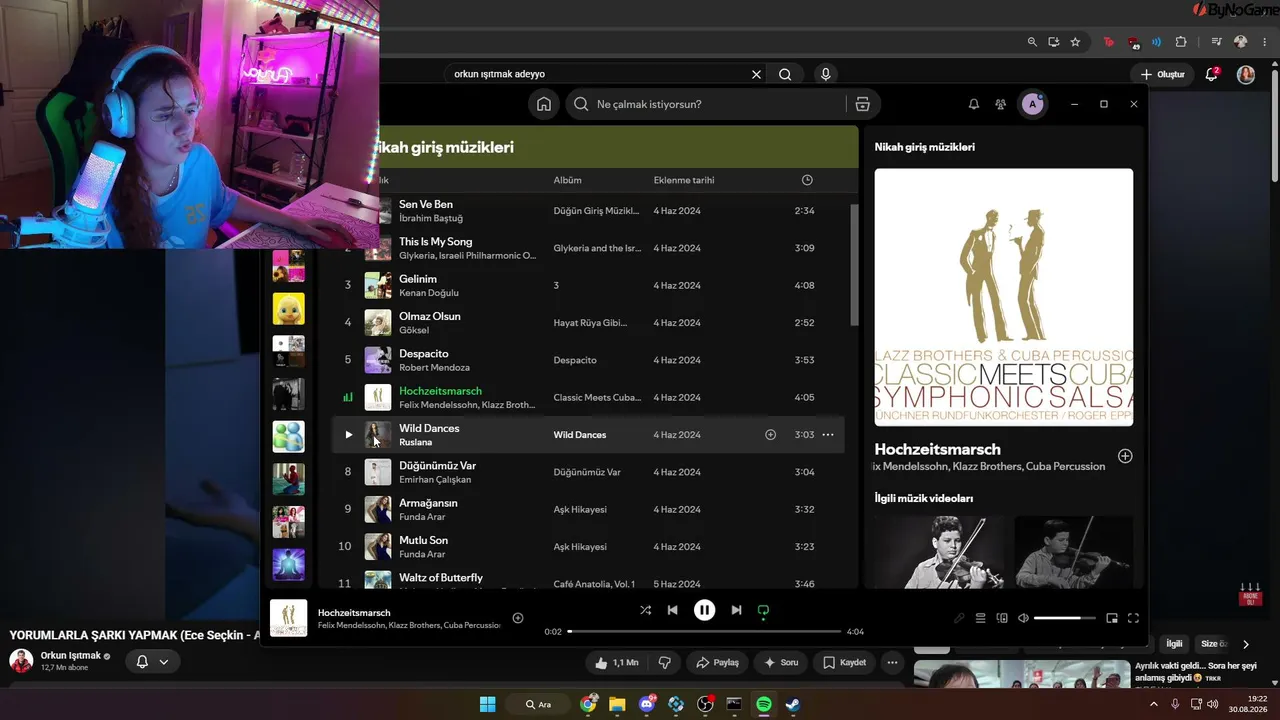1280x720 pixels.
Task: Select the track Sen Ve Ben
Action: [426, 204]
